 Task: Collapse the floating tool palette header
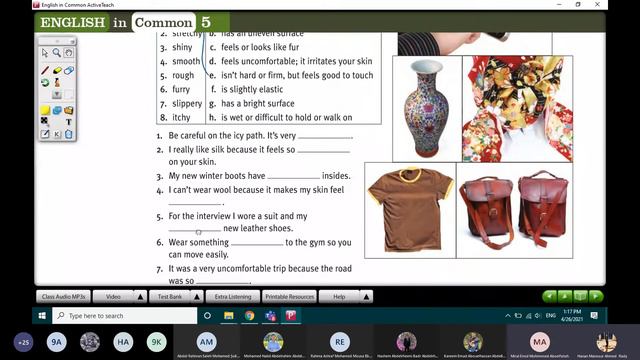72,42
